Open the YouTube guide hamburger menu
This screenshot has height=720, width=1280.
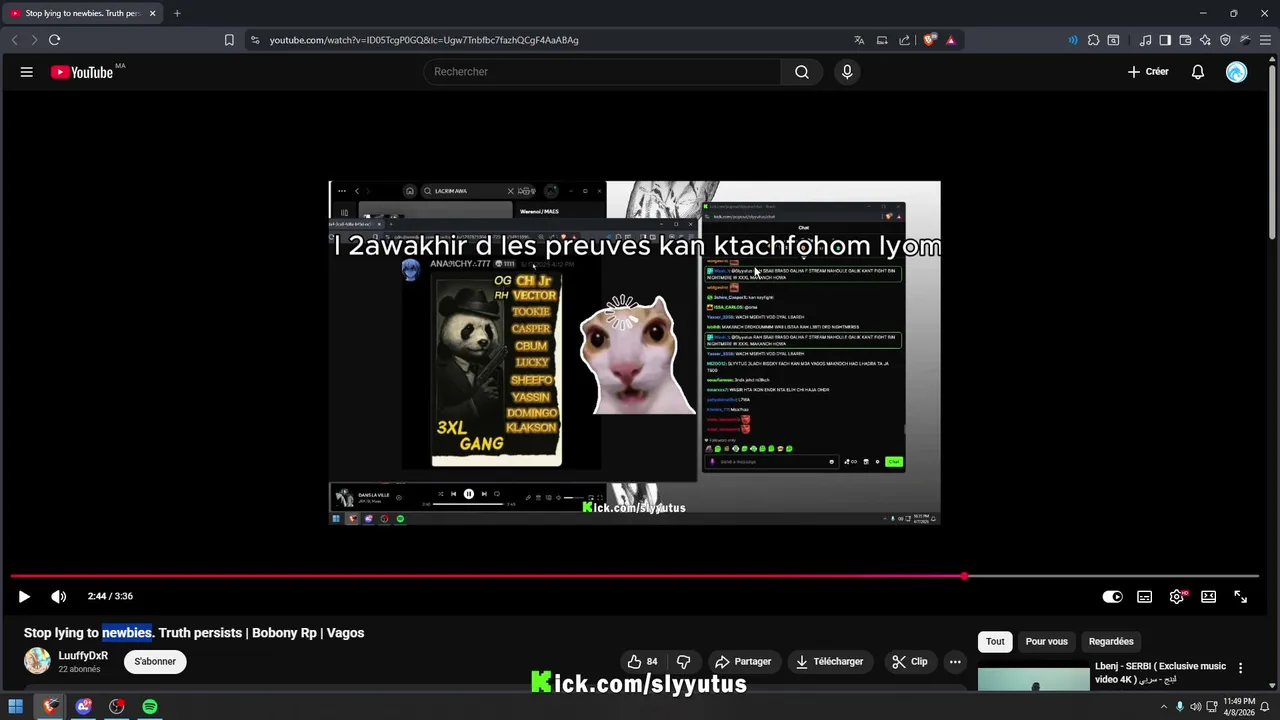point(27,72)
